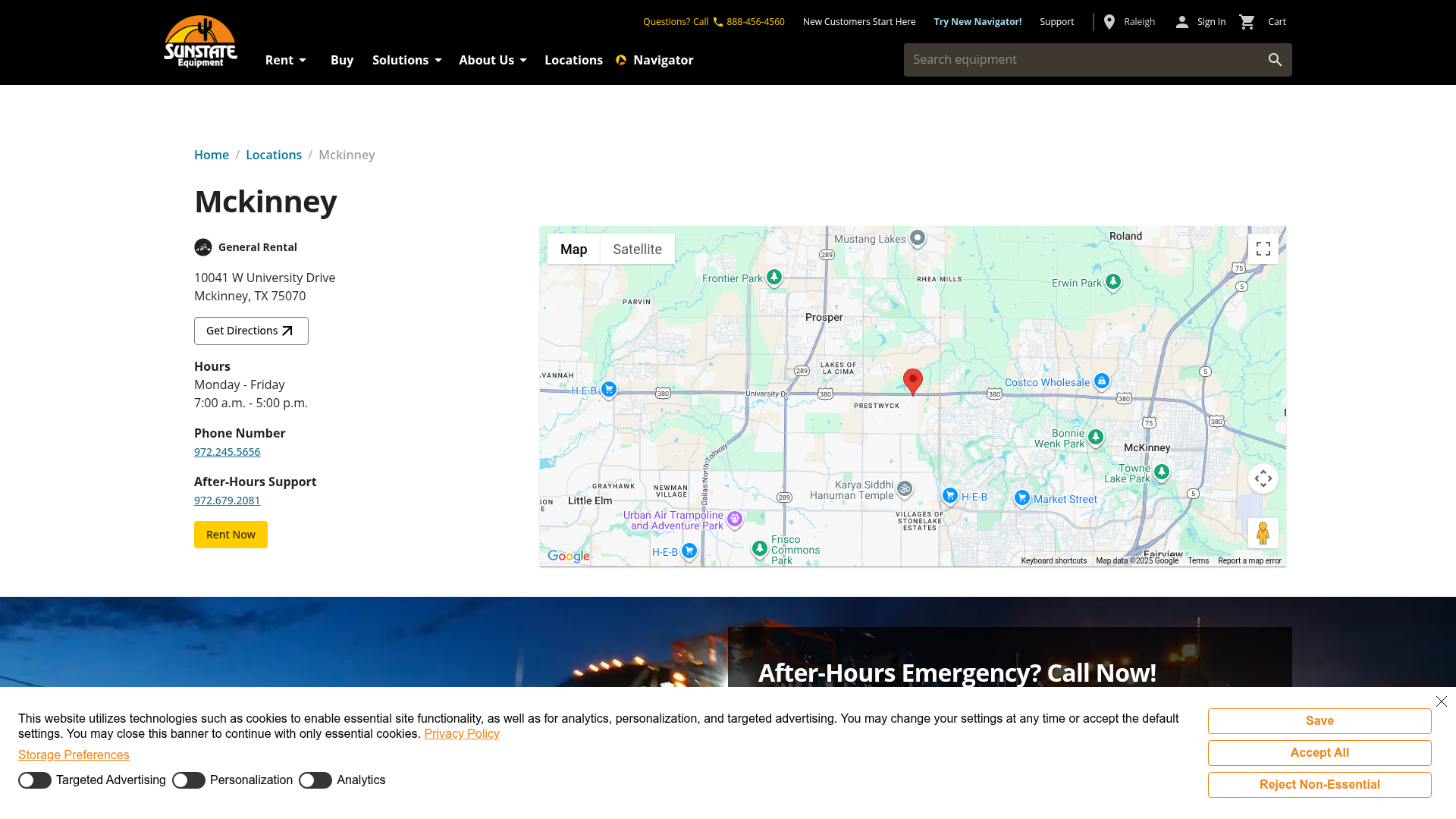Click the Sunstate Equipment logo
The image size is (1456, 819).
pyautogui.click(x=200, y=42)
